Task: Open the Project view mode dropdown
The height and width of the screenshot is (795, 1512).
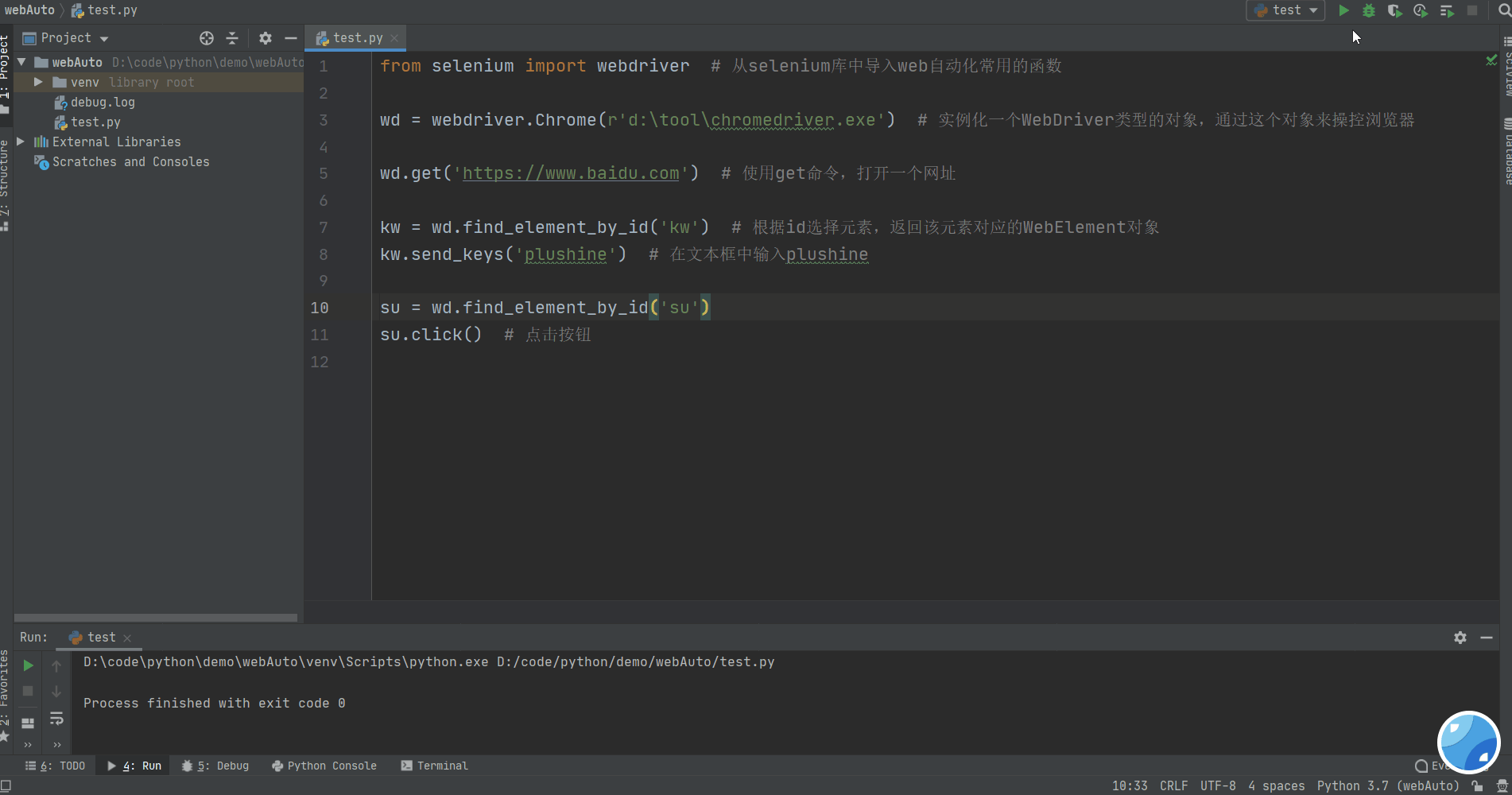Action: tap(103, 37)
